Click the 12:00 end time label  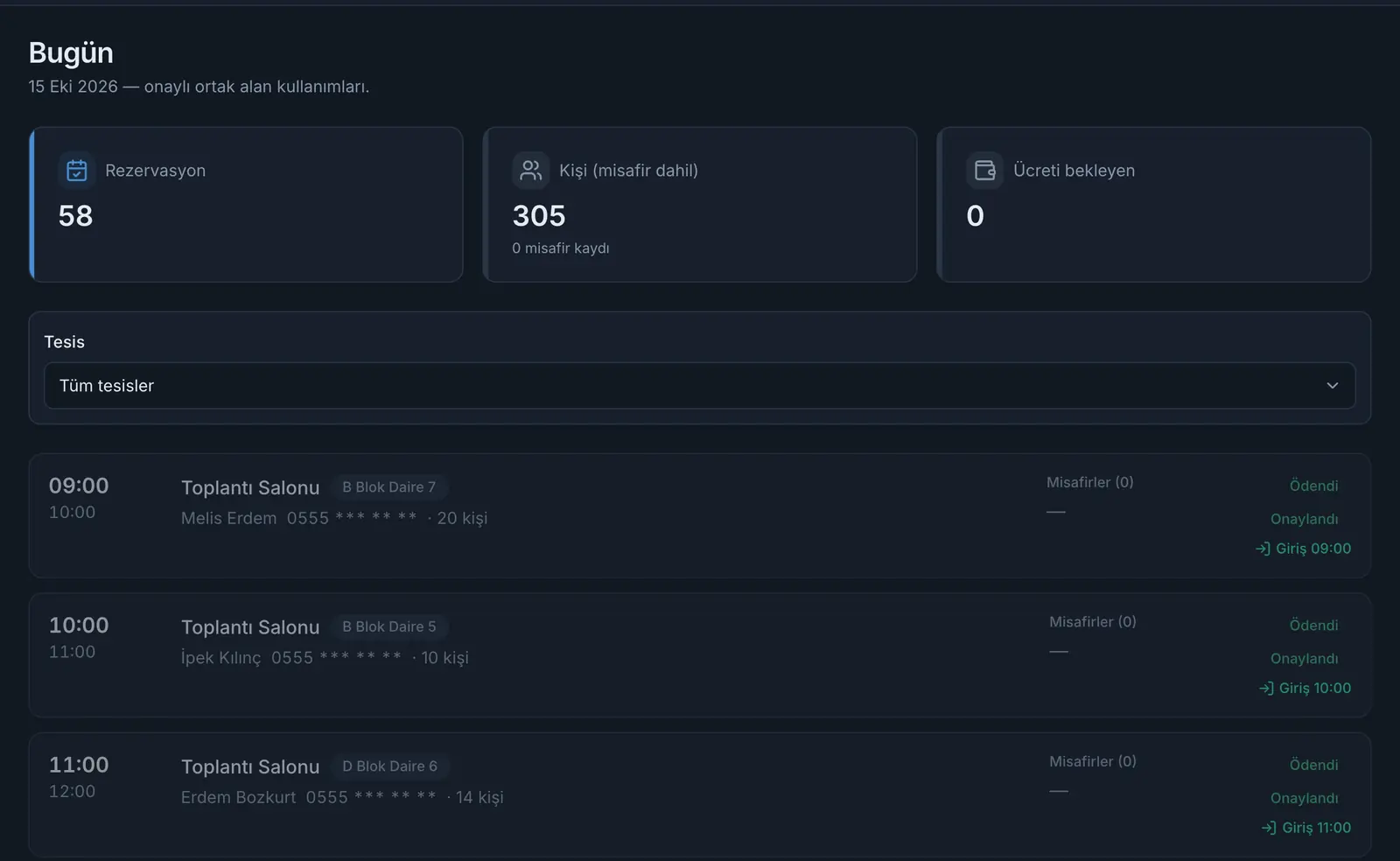pyautogui.click(x=72, y=792)
